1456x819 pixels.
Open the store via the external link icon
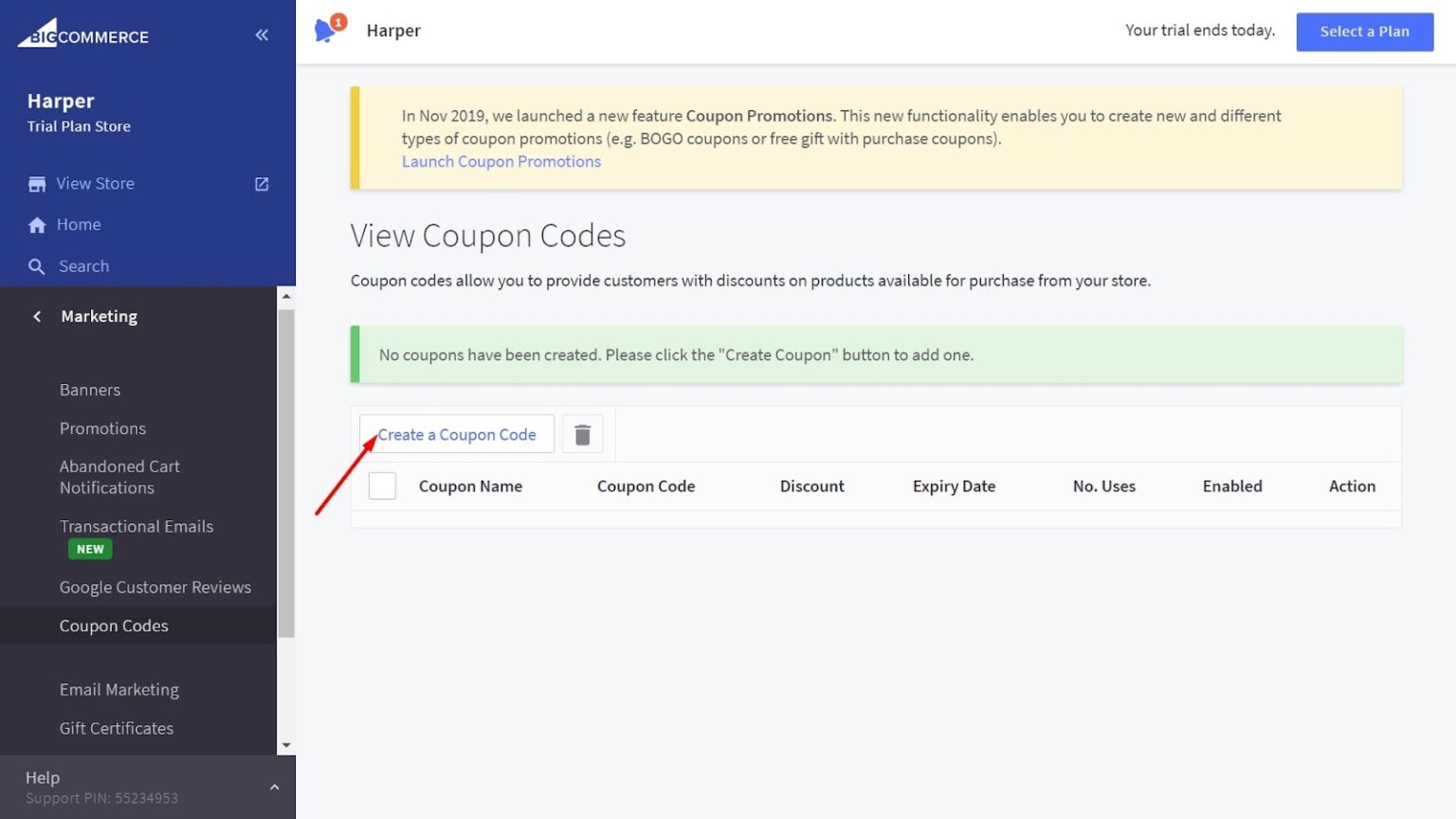click(x=262, y=184)
